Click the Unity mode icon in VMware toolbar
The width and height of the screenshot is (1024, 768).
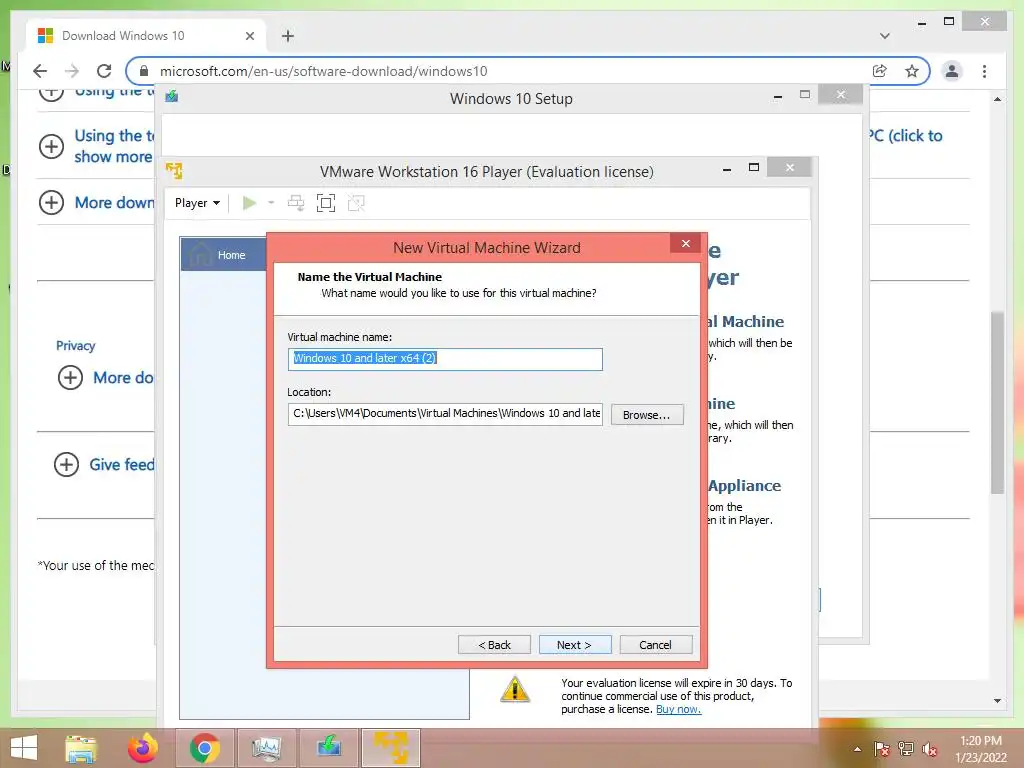pyautogui.click(x=356, y=203)
